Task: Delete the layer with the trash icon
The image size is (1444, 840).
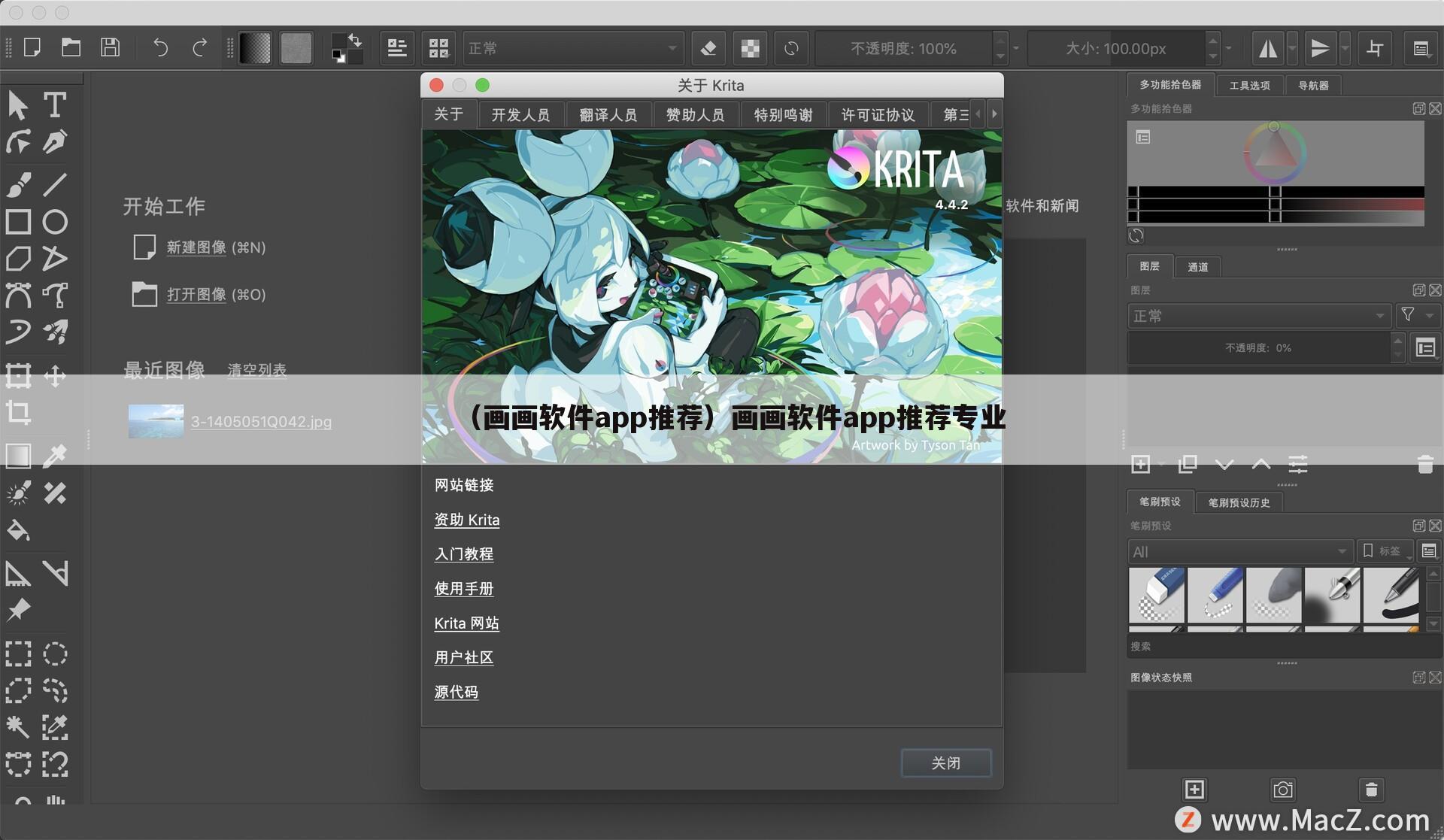Action: pos(1425,465)
